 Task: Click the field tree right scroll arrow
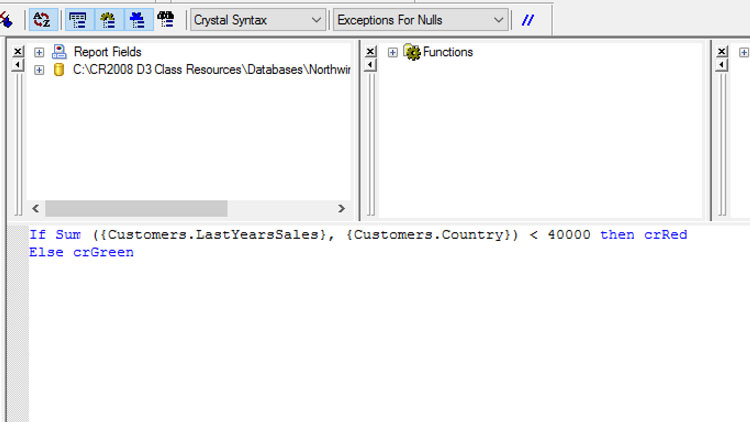[x=341, y=209]
